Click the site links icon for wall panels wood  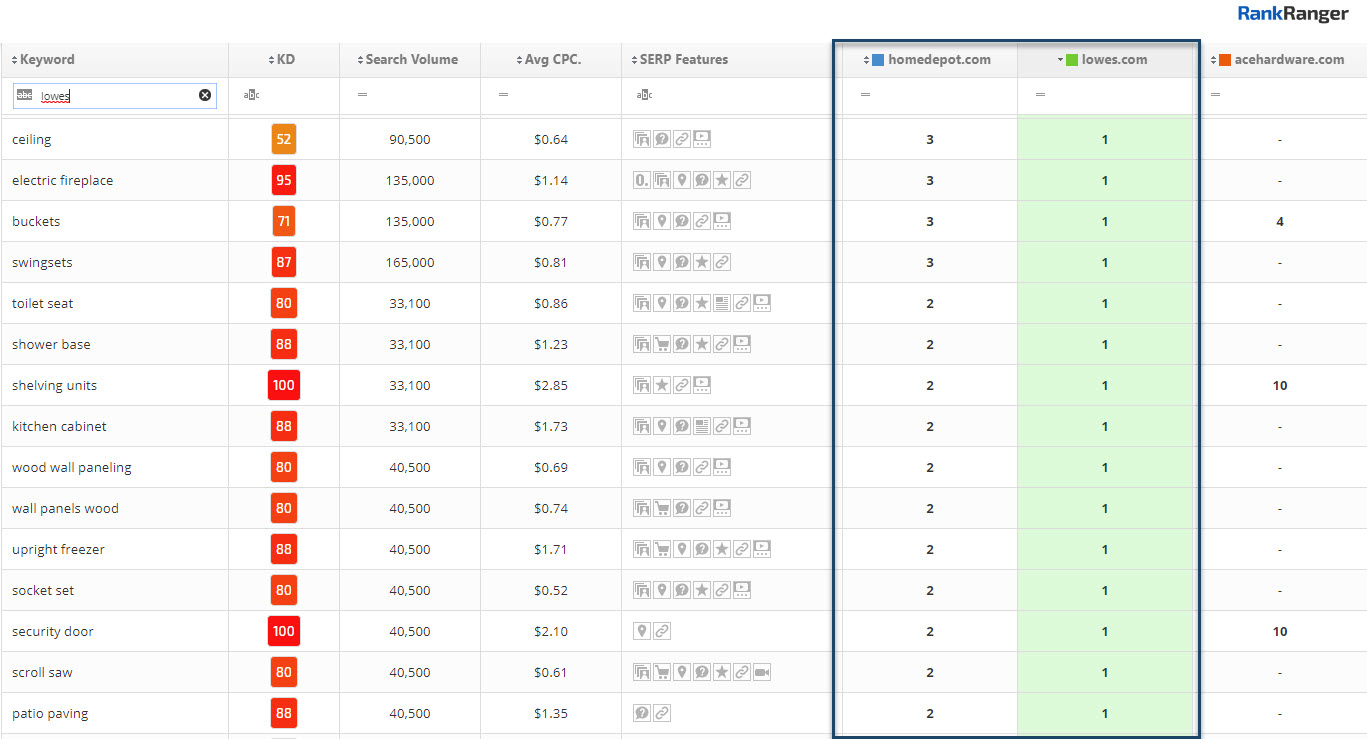(702, 508)
